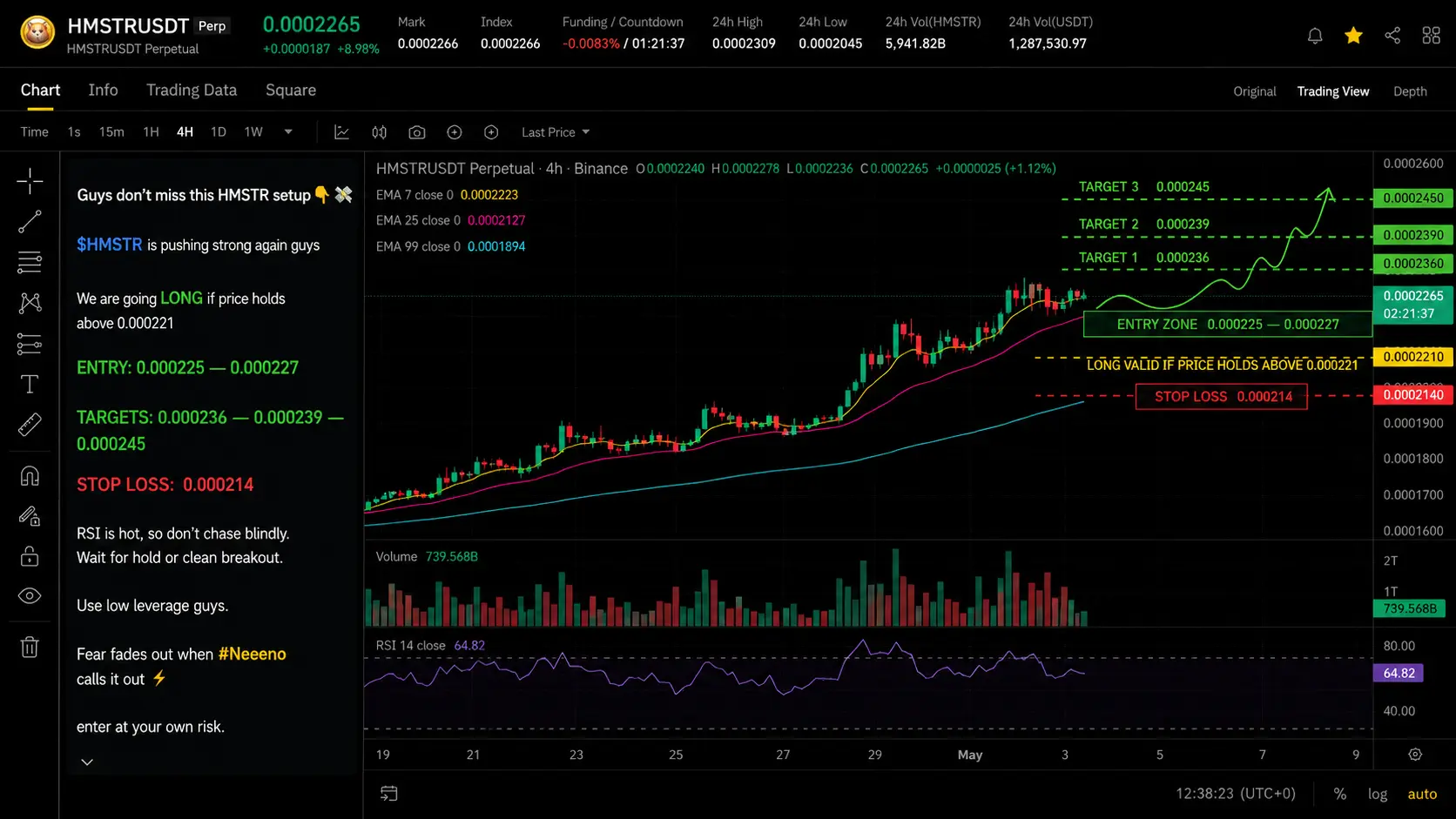Click the $HMSTR cashtag link
Viewport: 1456px width, 819px height.
109,245
